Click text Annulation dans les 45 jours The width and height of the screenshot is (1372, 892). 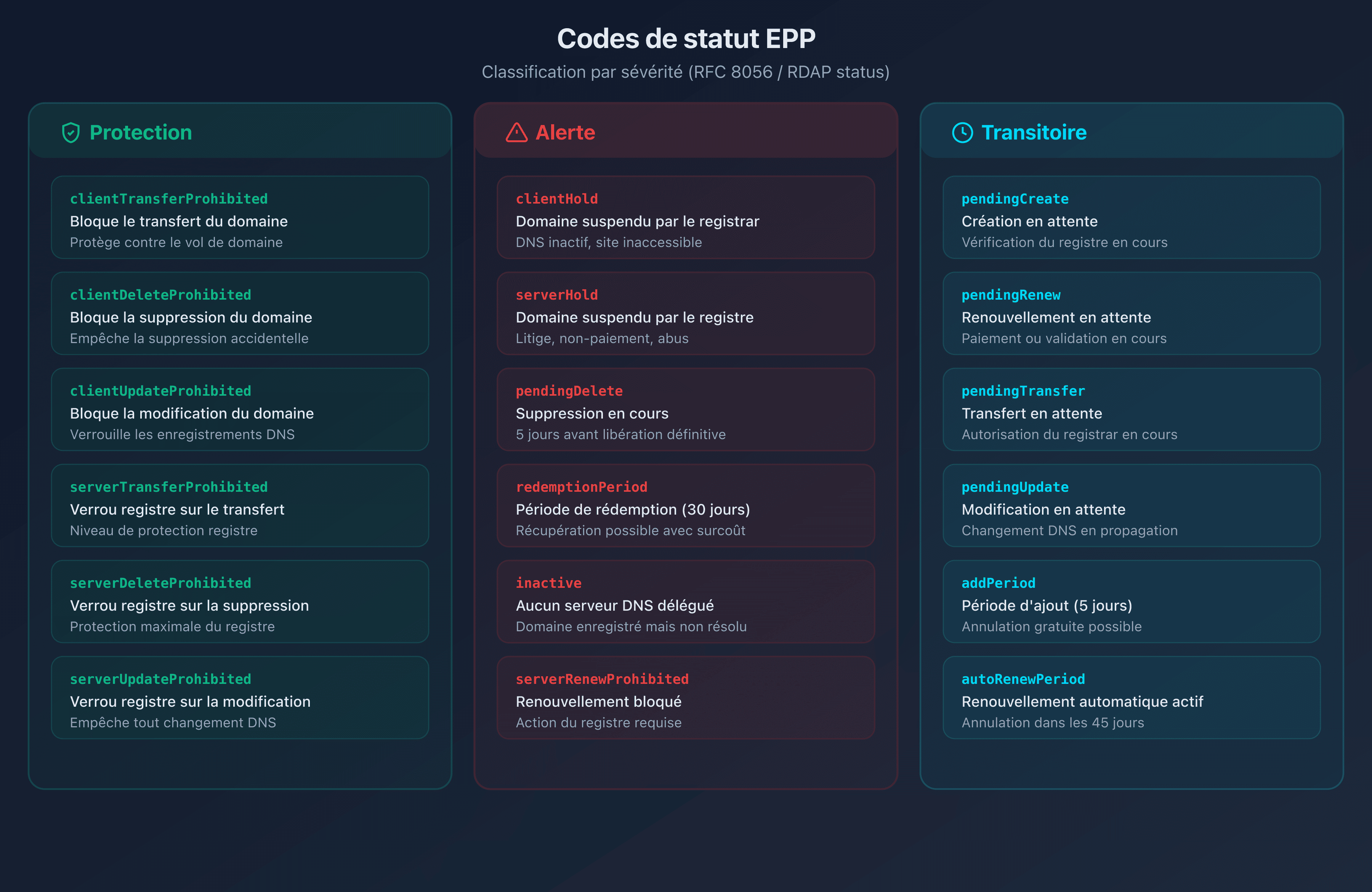tap(1053, 722)
